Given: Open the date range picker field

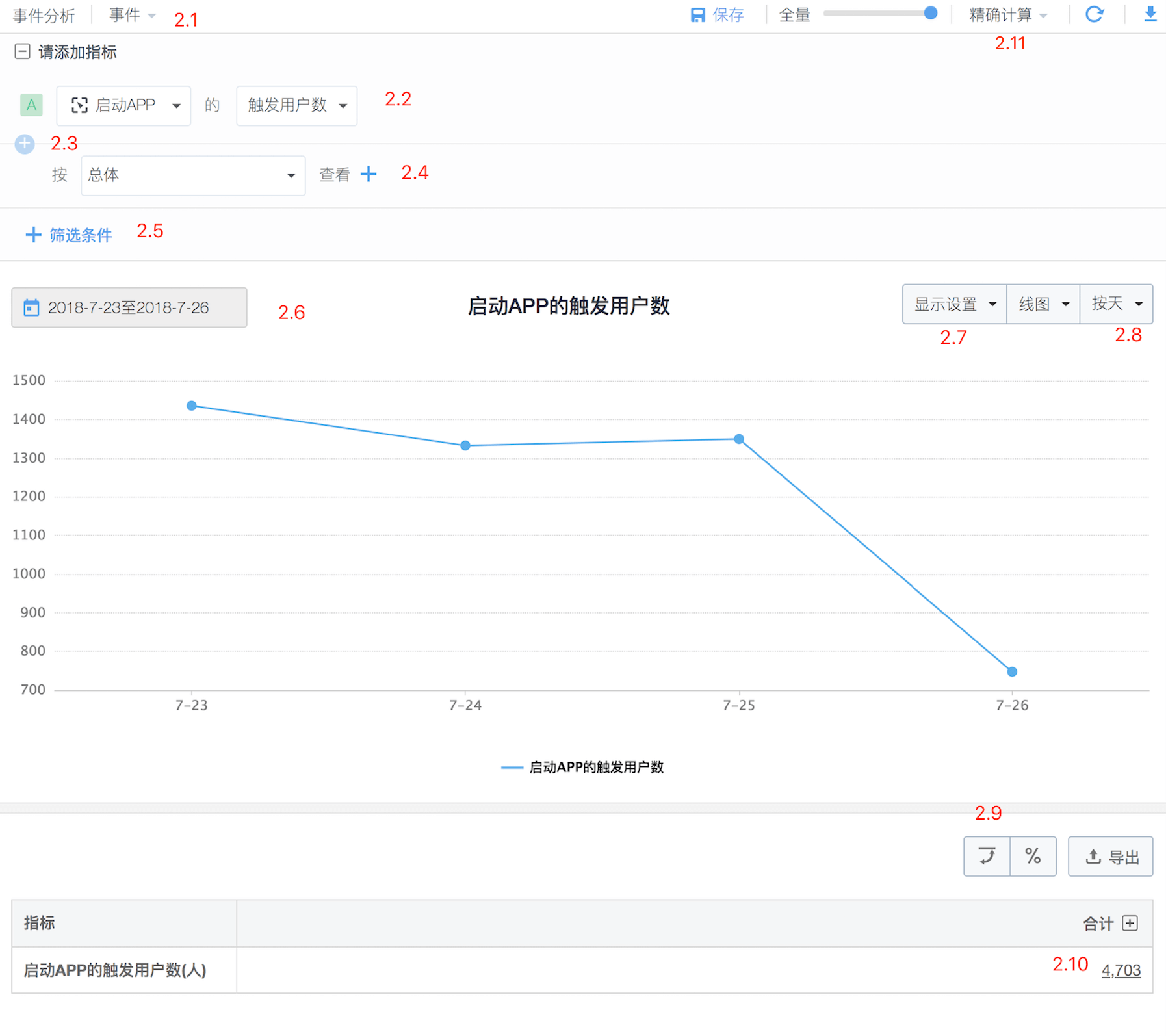Looking at the screenshot, I should tap(129, 307).
